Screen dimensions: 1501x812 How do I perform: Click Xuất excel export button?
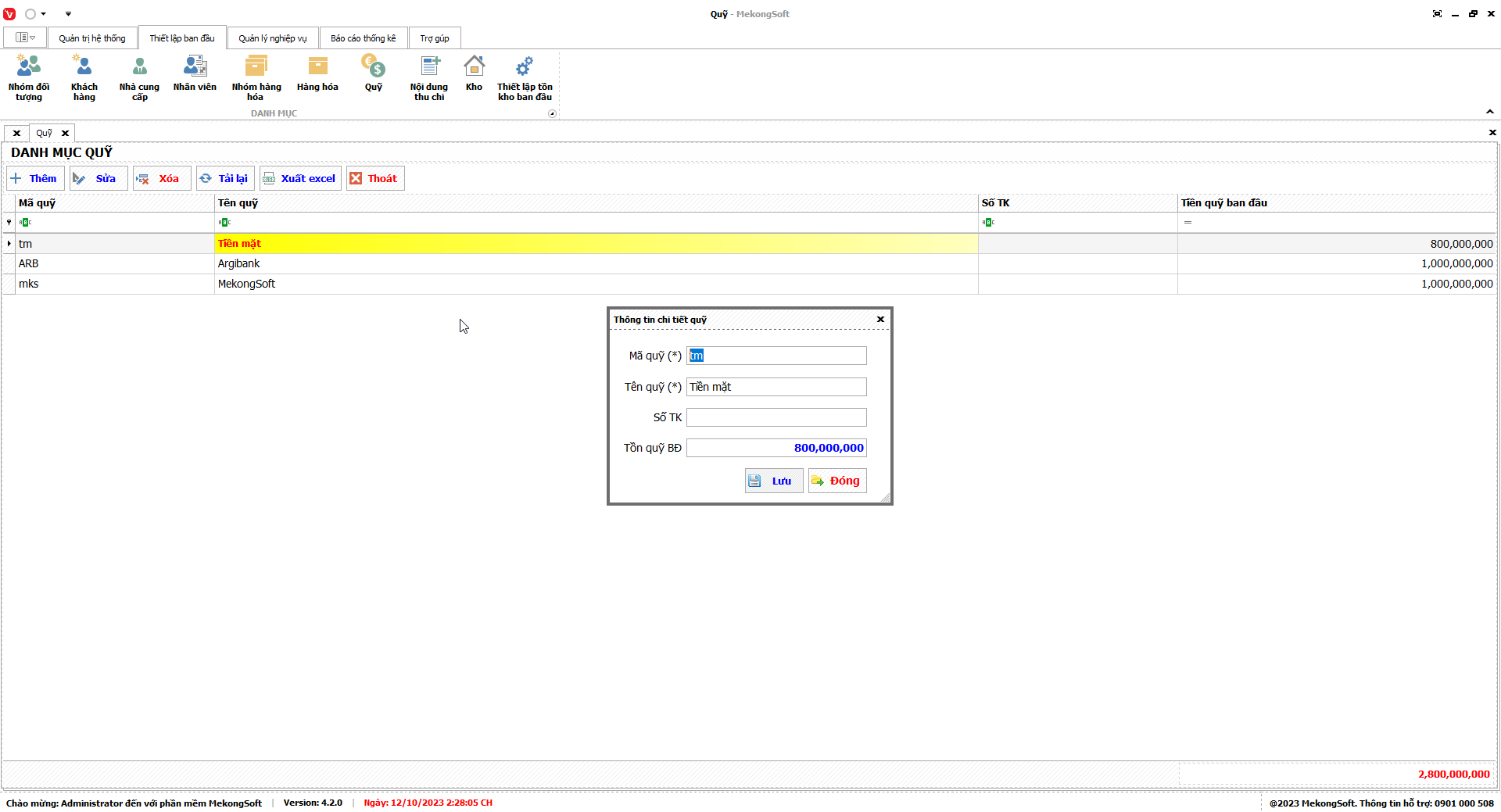point(300,179)
